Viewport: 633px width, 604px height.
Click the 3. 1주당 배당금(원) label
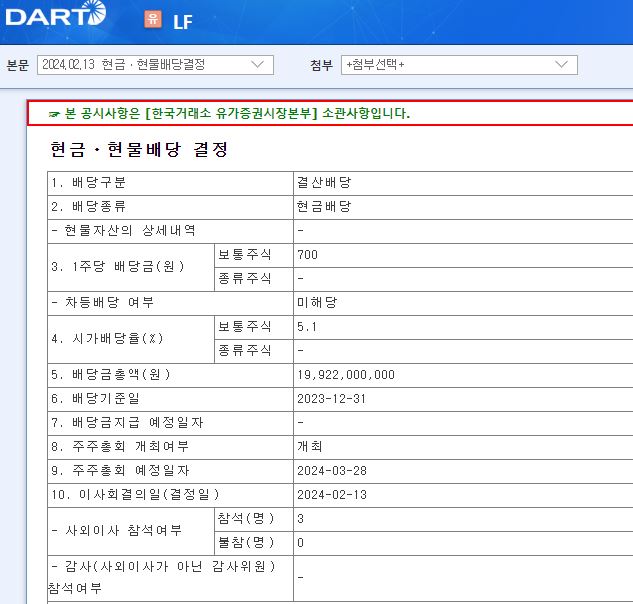coord(118,267)
